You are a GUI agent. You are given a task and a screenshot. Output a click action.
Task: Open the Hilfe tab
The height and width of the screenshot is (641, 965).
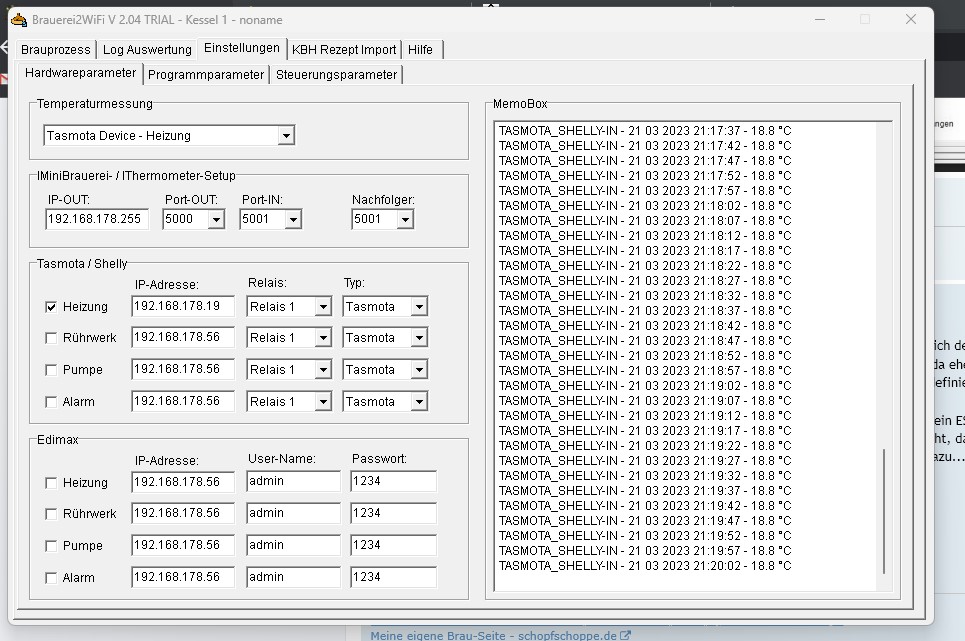click(x=420, y=50)
